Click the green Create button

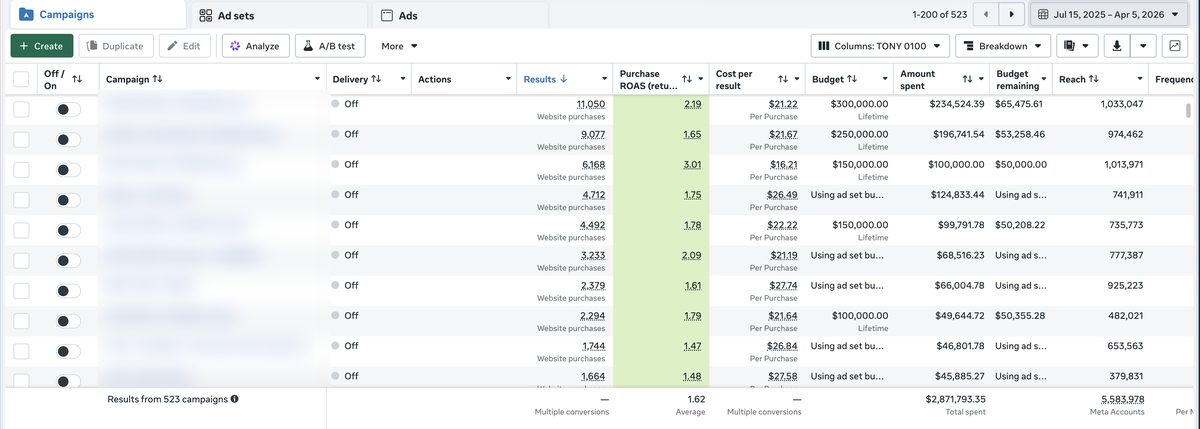point(41,46)
